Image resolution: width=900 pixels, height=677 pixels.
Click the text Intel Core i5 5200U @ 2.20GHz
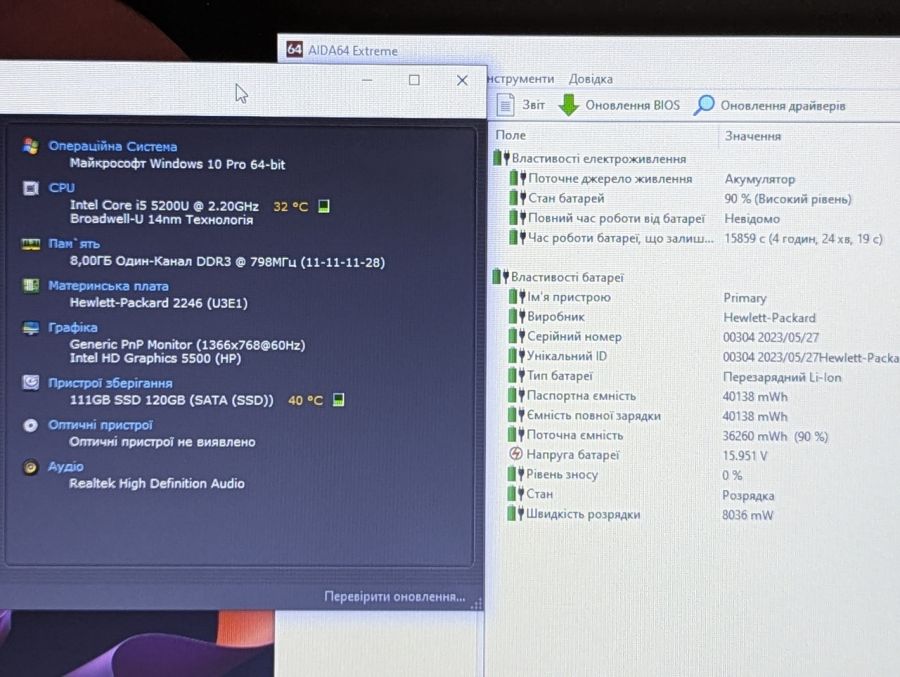164,205
